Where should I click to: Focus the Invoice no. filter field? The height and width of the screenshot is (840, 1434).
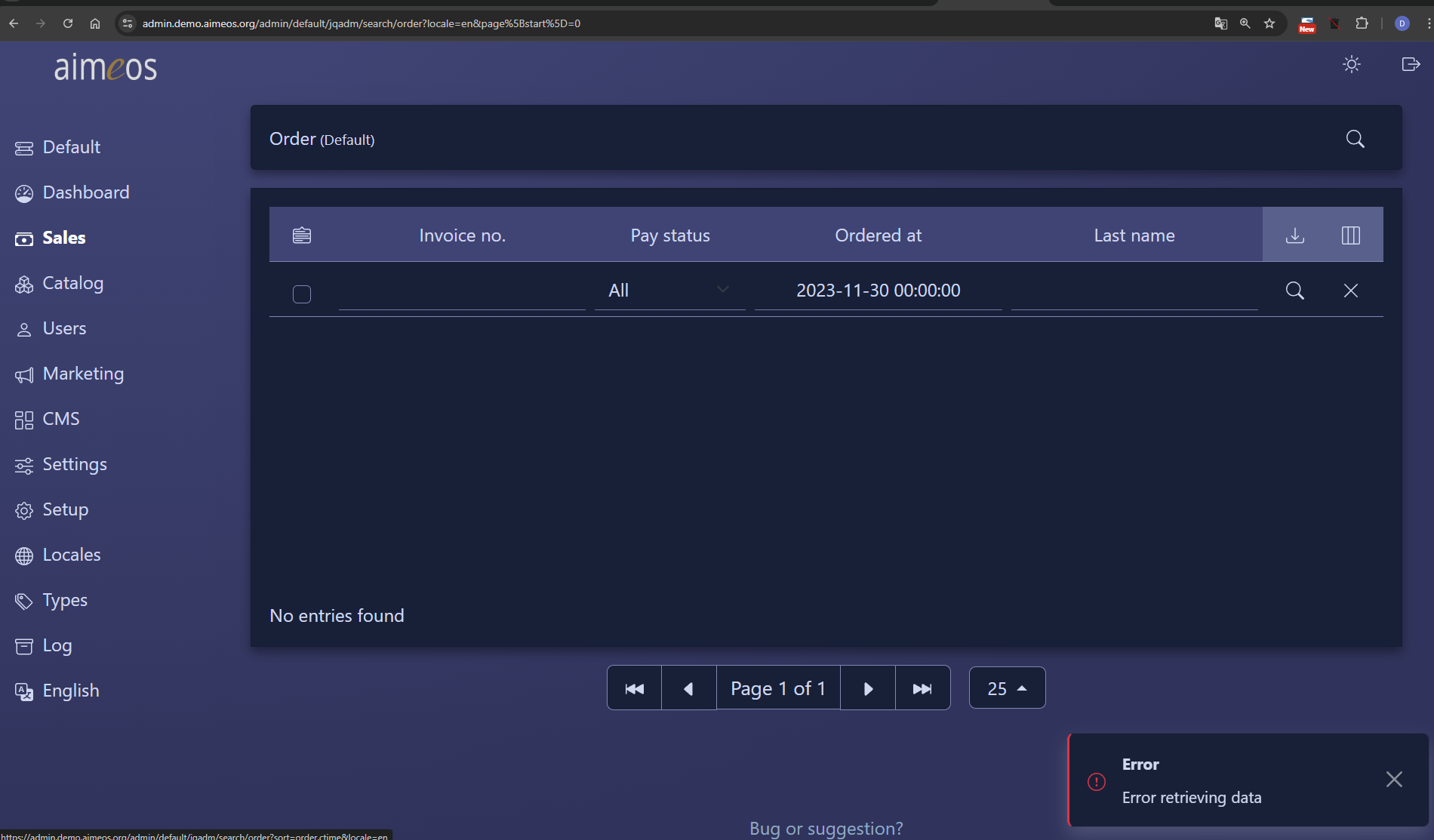click(462, 291)
